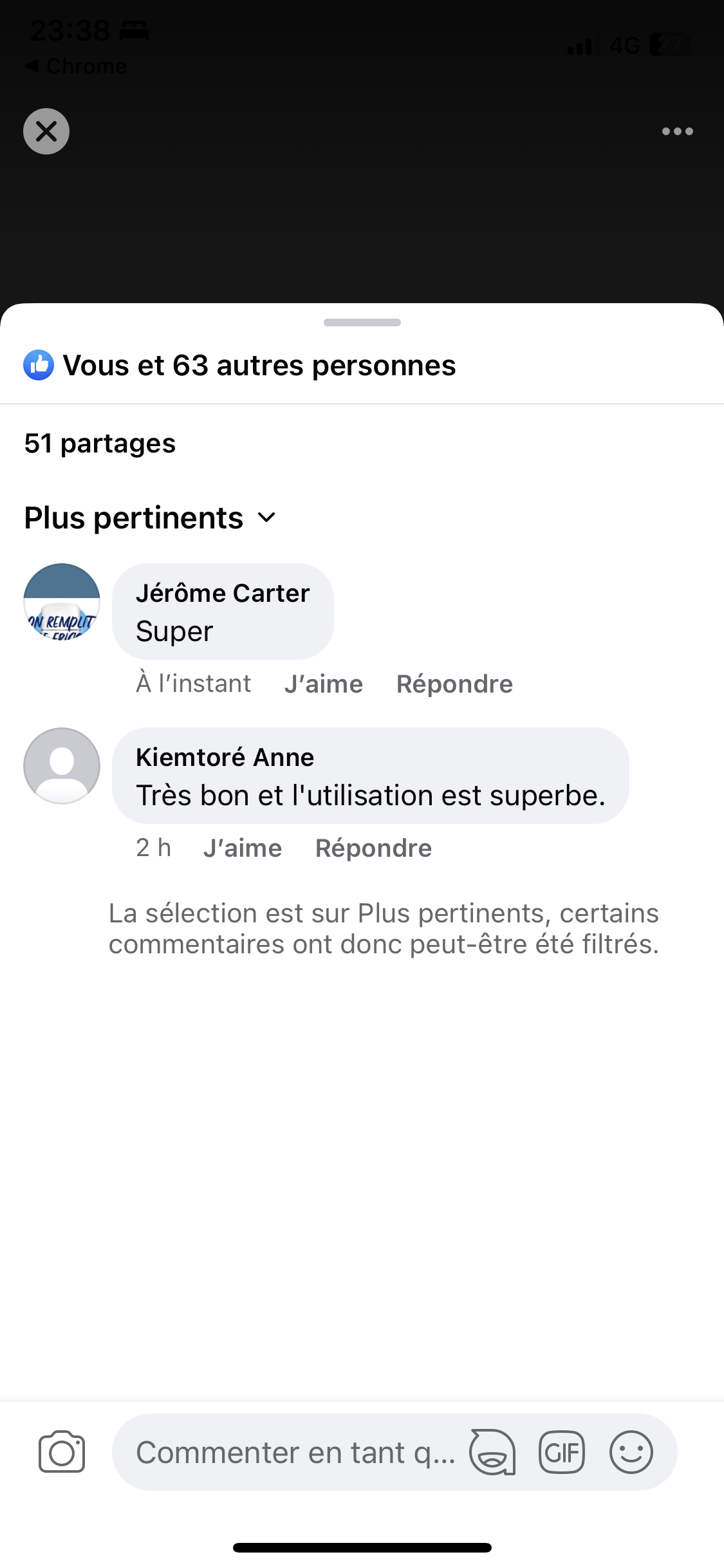The height and width of the screenshot is (1568, 724).
Task: Click the chevron beside Plus pertinents
Action: pyautogui.click(x=266, y=518)
